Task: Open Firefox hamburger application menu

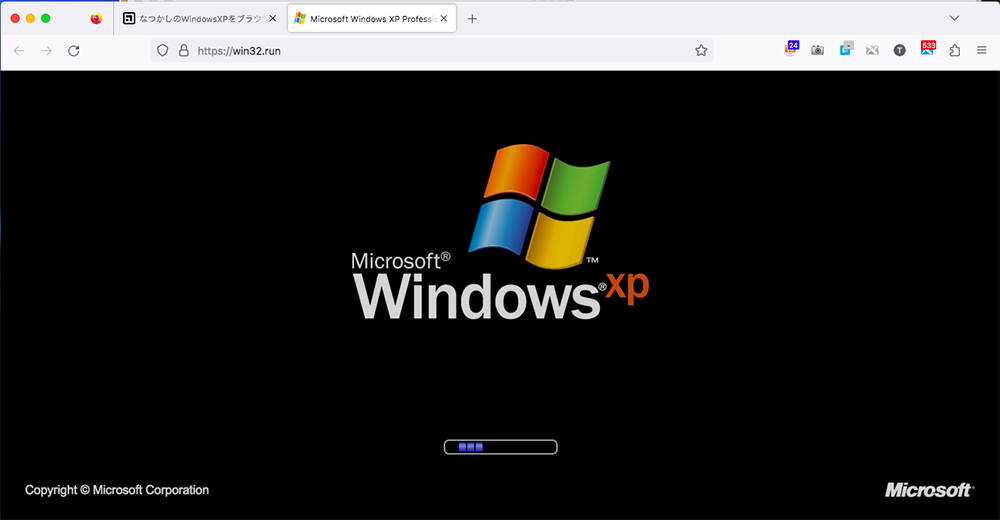Action: [982, 50]
